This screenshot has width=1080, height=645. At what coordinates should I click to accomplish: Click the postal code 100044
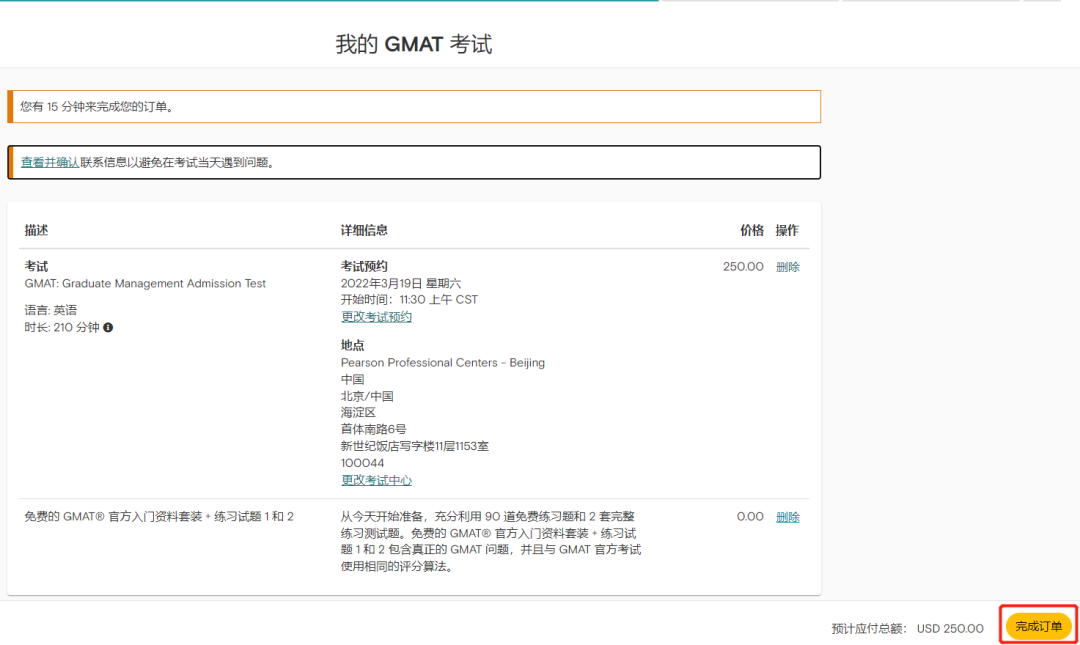[362, 463]
